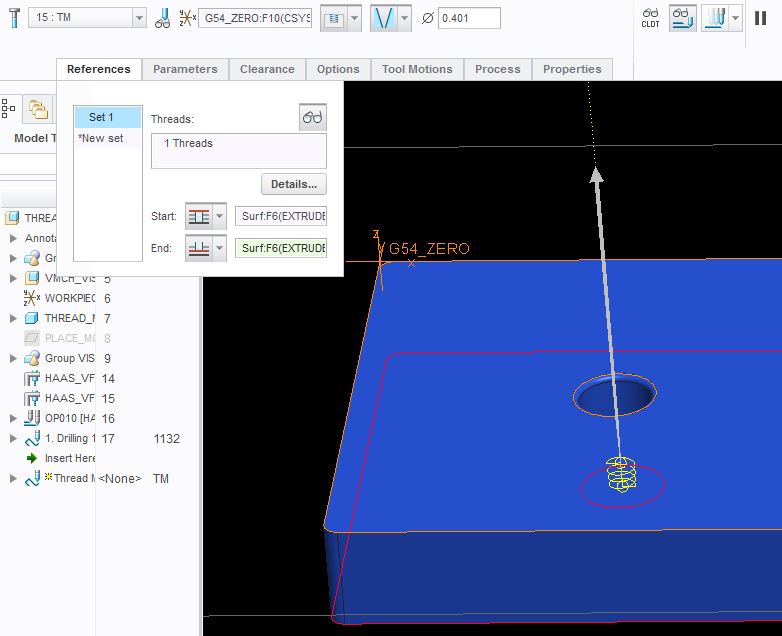Click the 1 Threads collector box
The image size is (782, 636).
(x=239, y=151)
